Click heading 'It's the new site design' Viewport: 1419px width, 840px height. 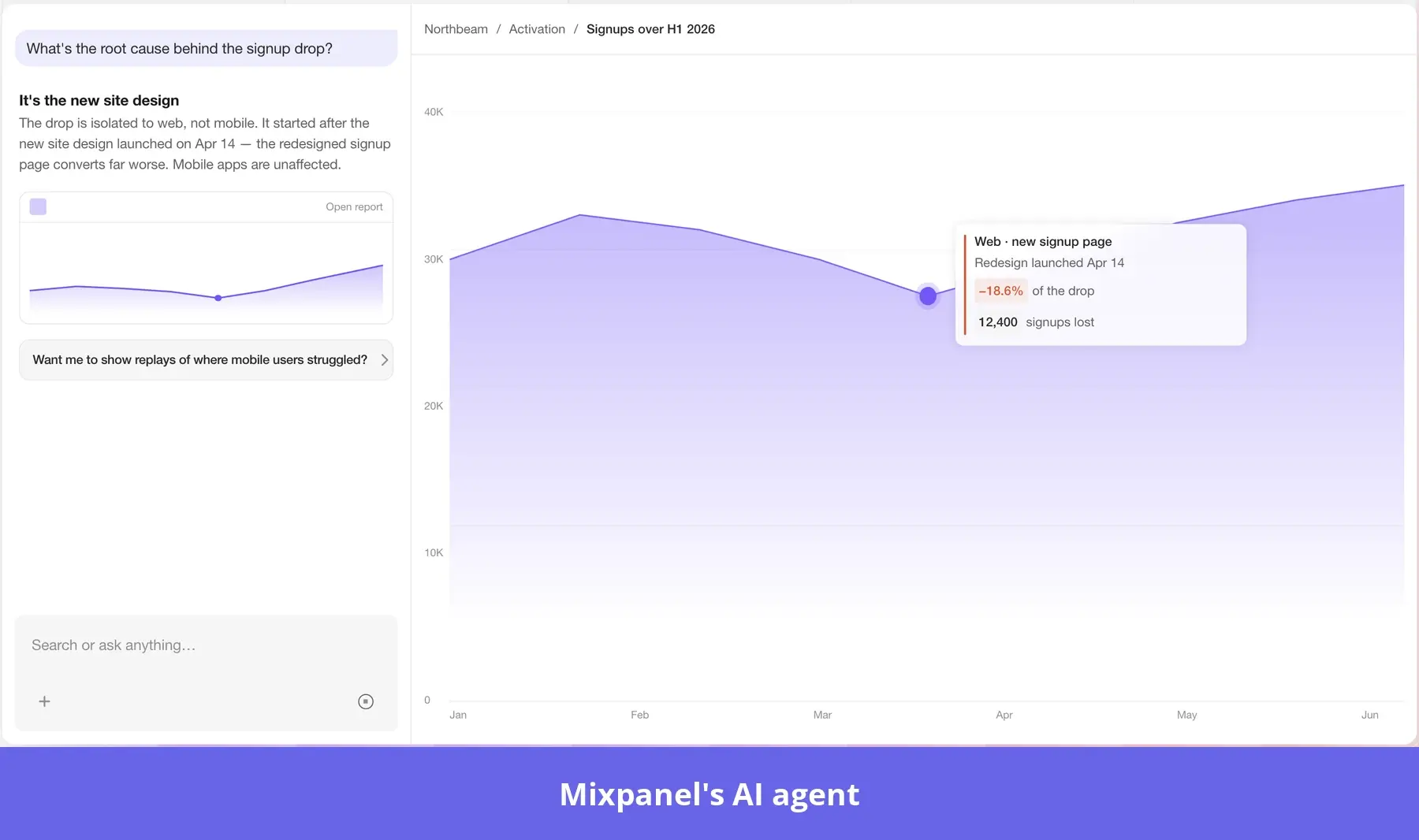pos(99,101)
